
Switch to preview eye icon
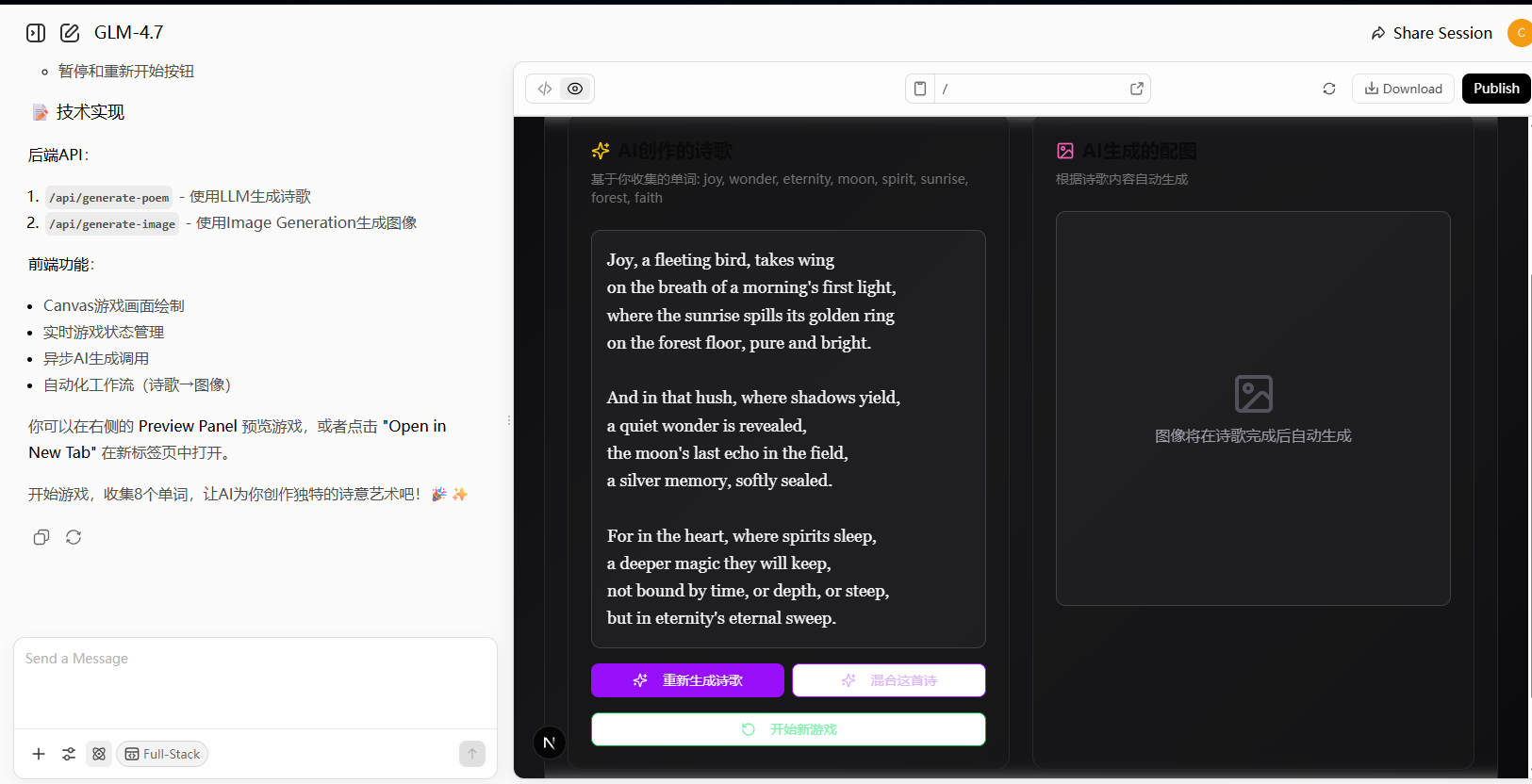575,89
